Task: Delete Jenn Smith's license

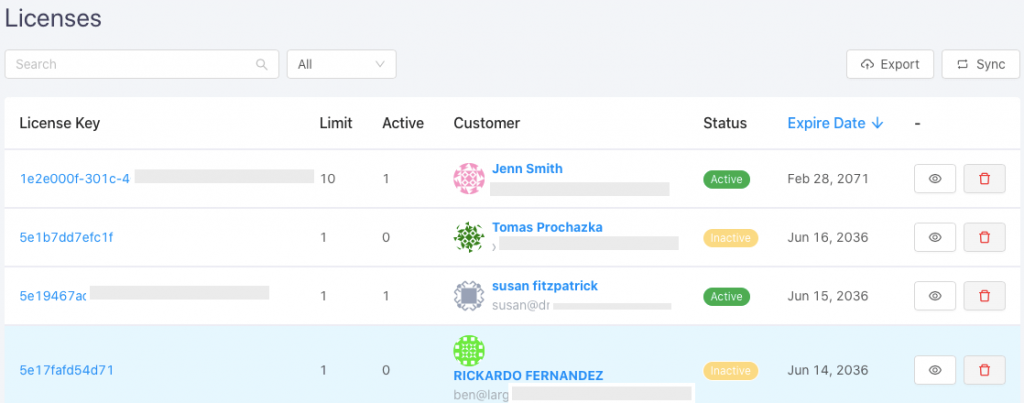Action: [x=984, y=178]
